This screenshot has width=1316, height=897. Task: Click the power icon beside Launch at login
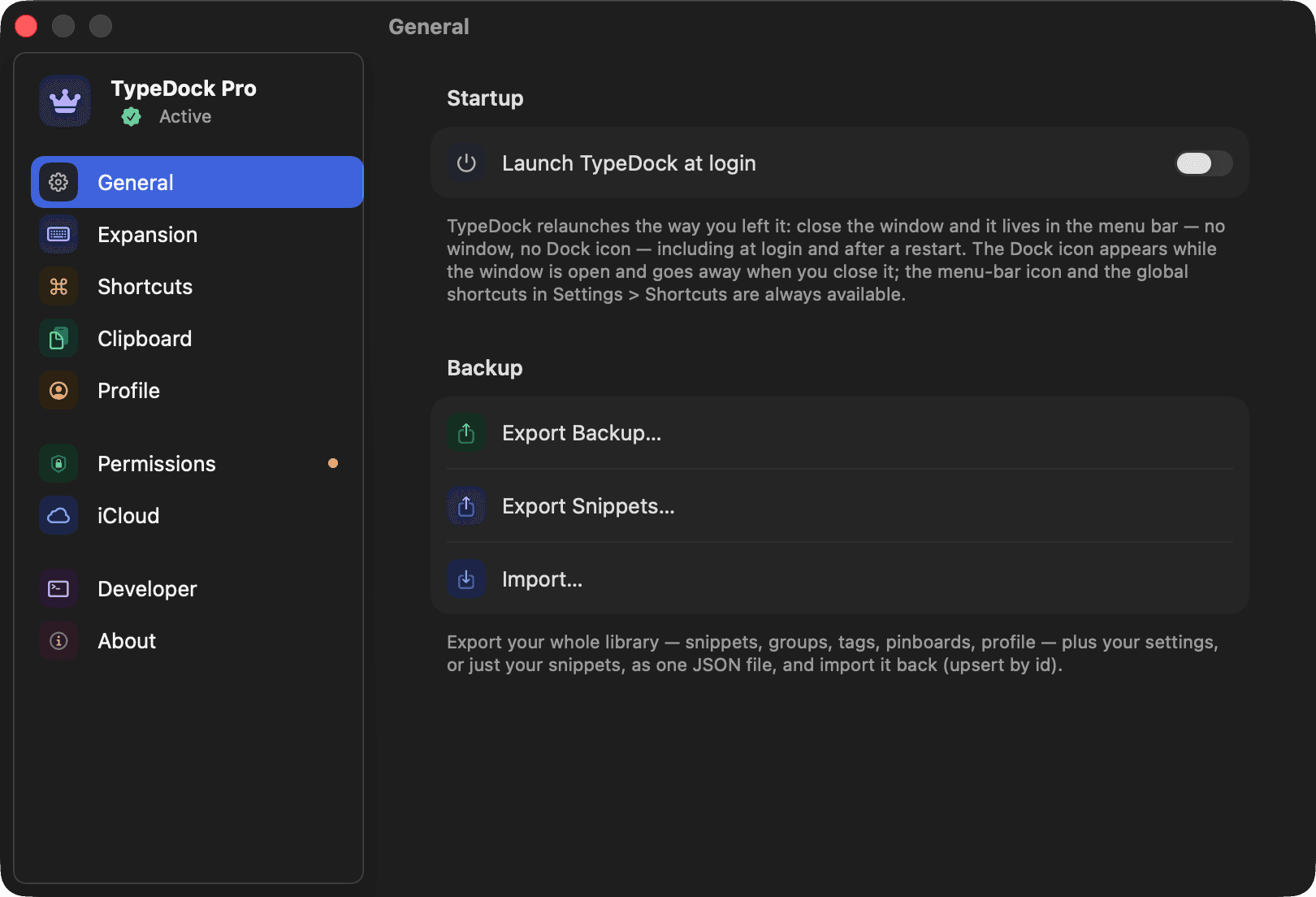466,162
